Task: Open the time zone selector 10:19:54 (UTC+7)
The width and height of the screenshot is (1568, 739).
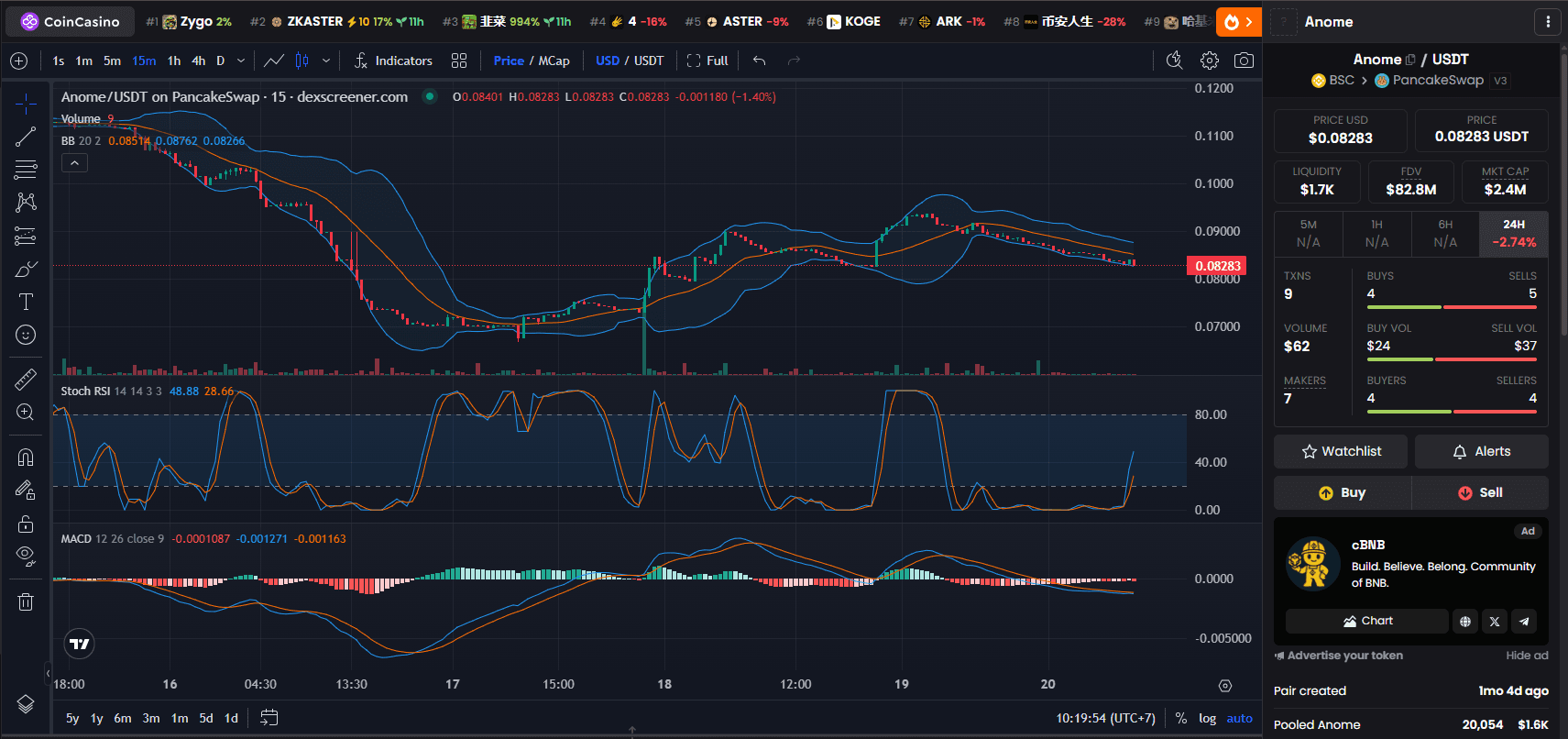Action: click(x=1105, y=718)
